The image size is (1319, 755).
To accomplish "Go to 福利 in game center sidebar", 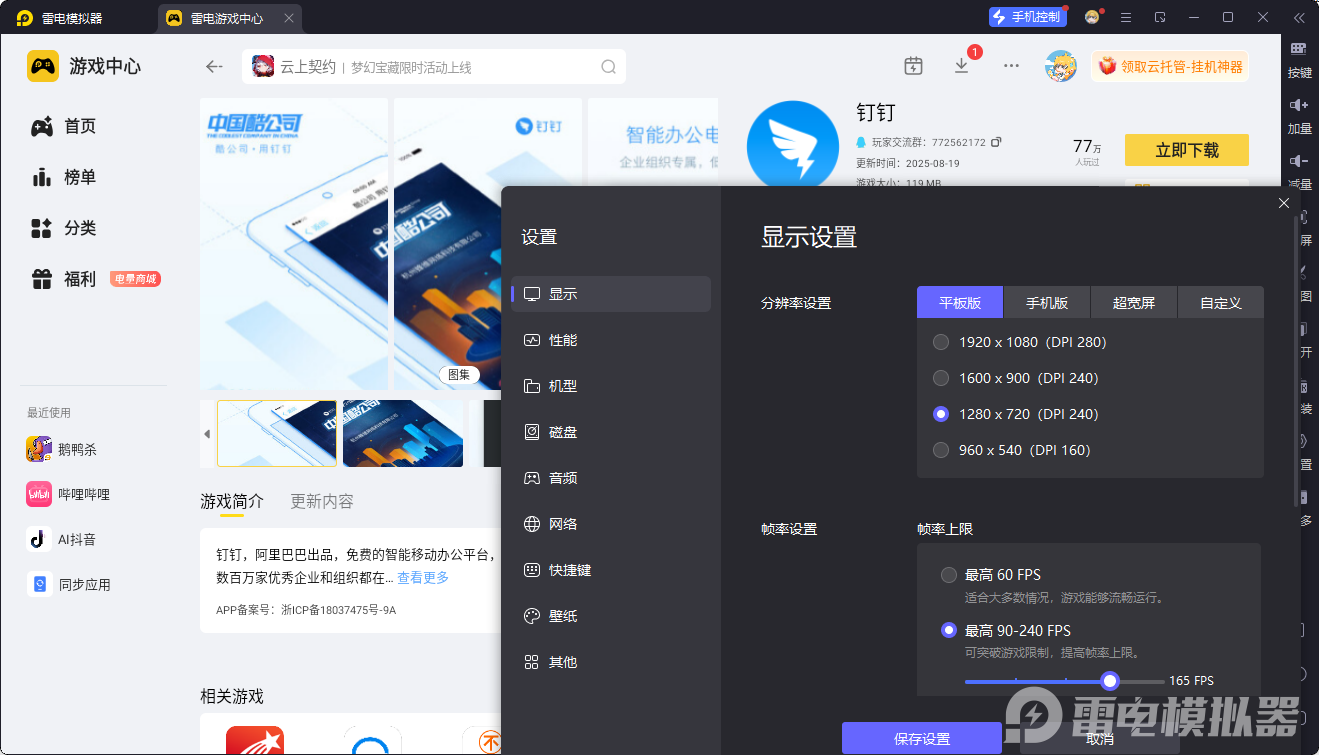I will [x=64, y=279].
